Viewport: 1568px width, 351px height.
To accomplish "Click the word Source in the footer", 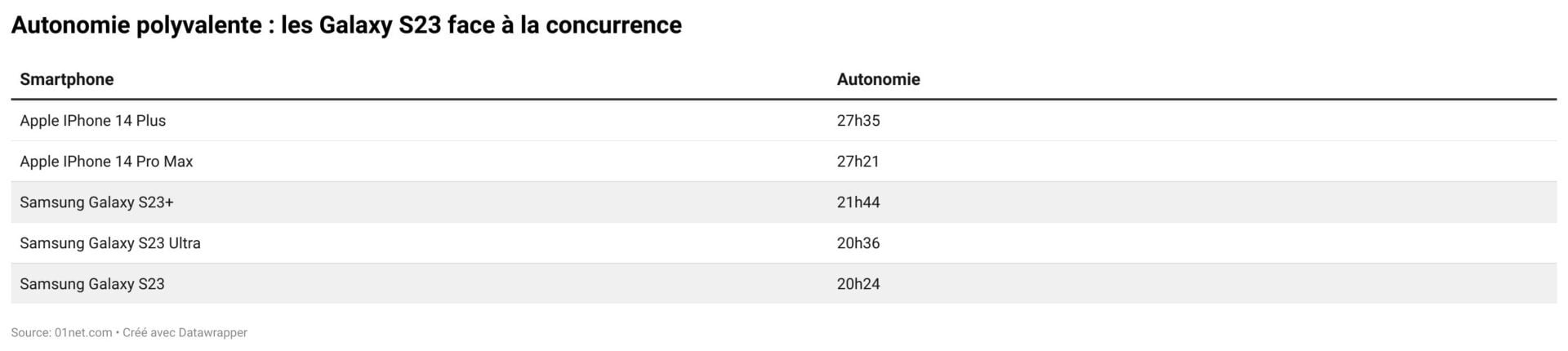I will (x=30, y=333).
